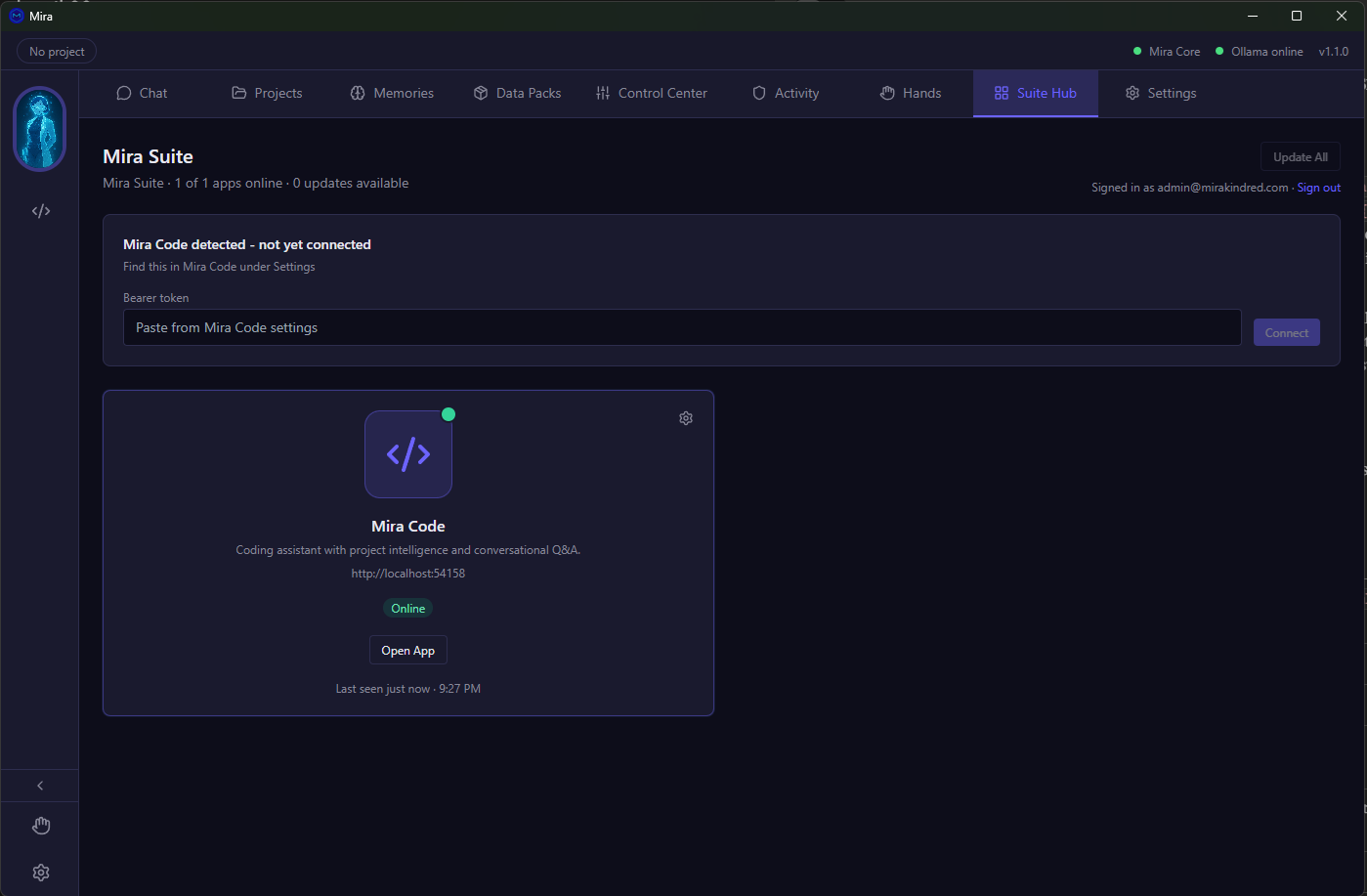The image size is (1367, 896).
Task: Focus the Bearer token input field
Action: (682, 328)
